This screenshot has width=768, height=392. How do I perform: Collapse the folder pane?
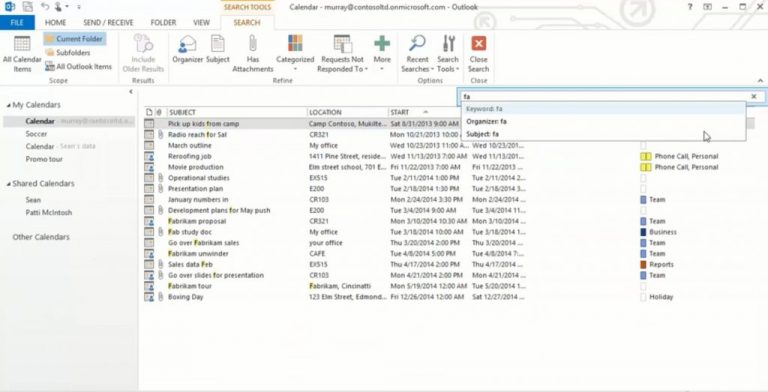click(x=131, y=92)
